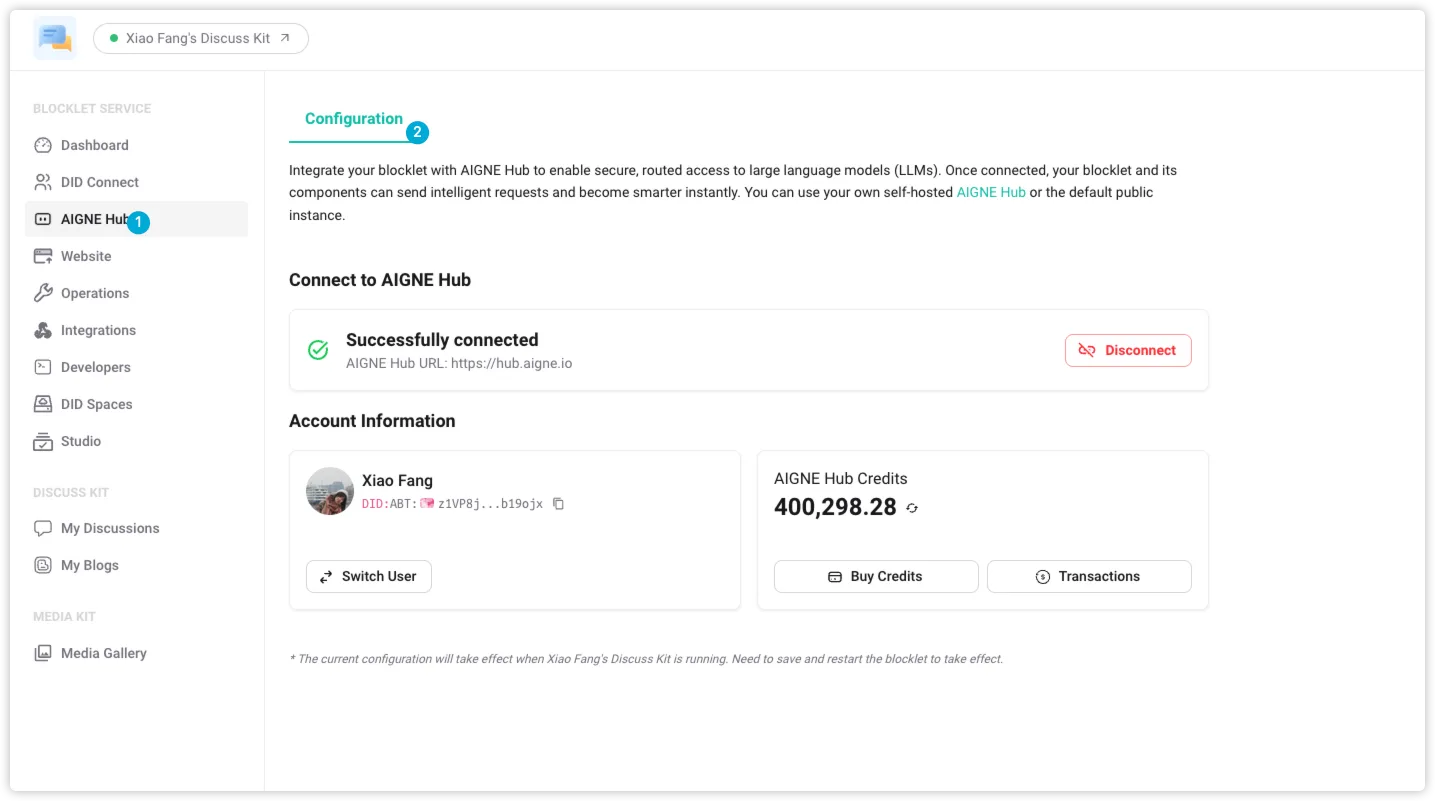Disconnect from AIGNE Hub
This screenshot has width=1435, height=801.
(1128, 350)
